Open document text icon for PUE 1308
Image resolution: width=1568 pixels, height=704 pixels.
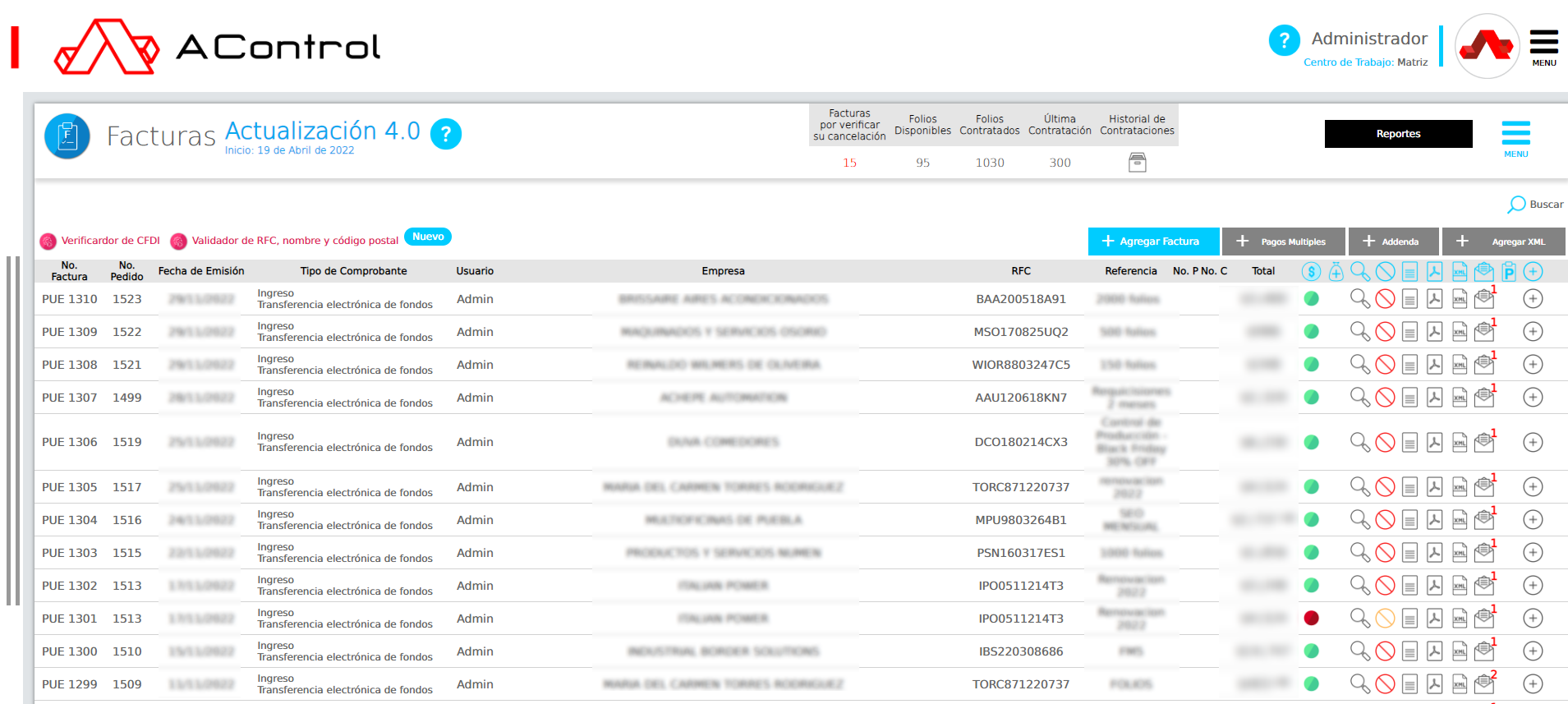1409,365
